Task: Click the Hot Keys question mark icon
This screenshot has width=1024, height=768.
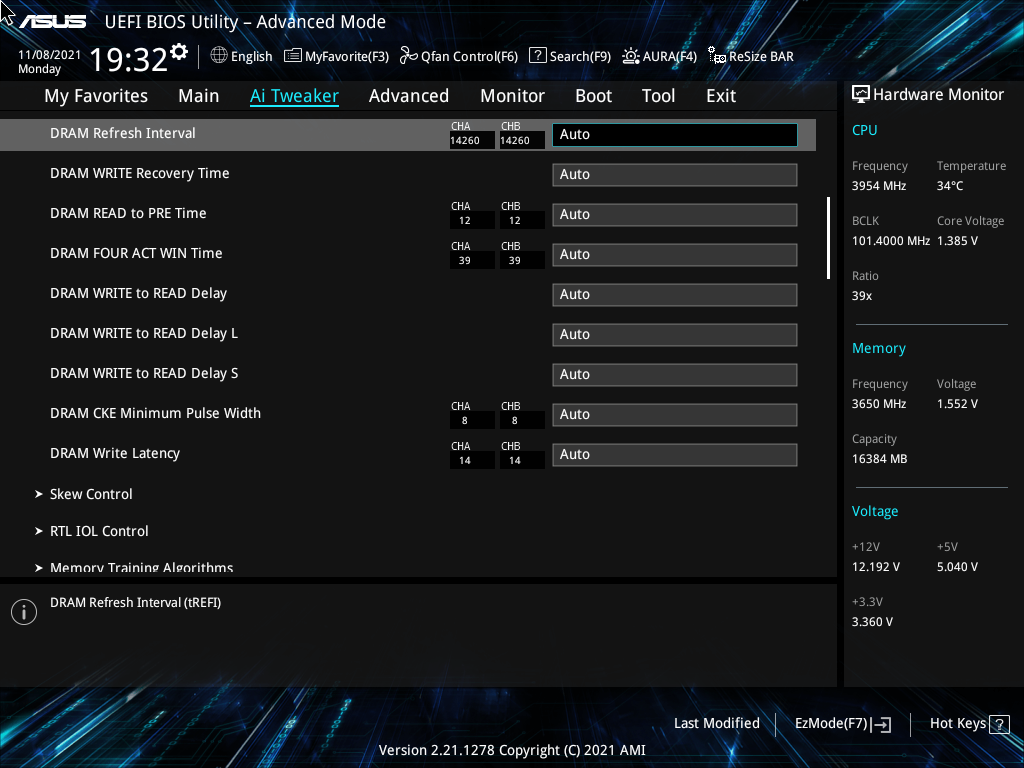Action: pyautogui.click(x=999, y=724)
